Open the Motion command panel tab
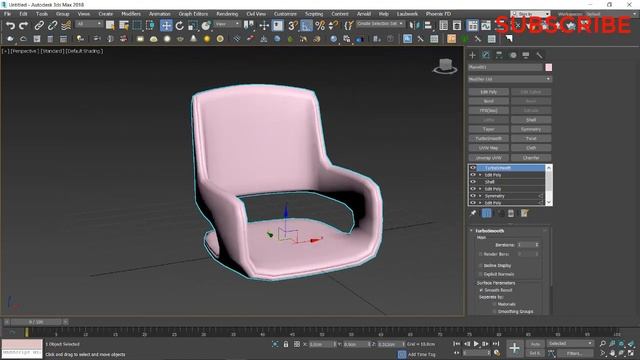 point(513,55)
